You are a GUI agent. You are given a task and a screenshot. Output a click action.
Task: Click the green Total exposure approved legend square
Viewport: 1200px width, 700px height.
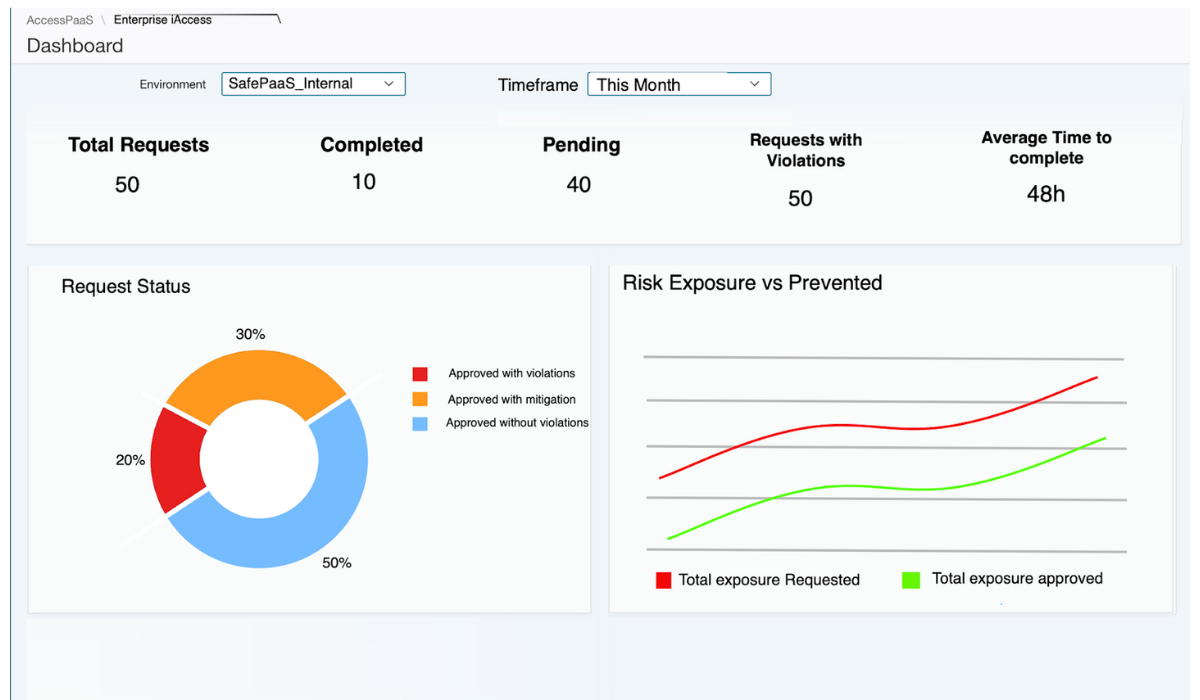[911, 579]
